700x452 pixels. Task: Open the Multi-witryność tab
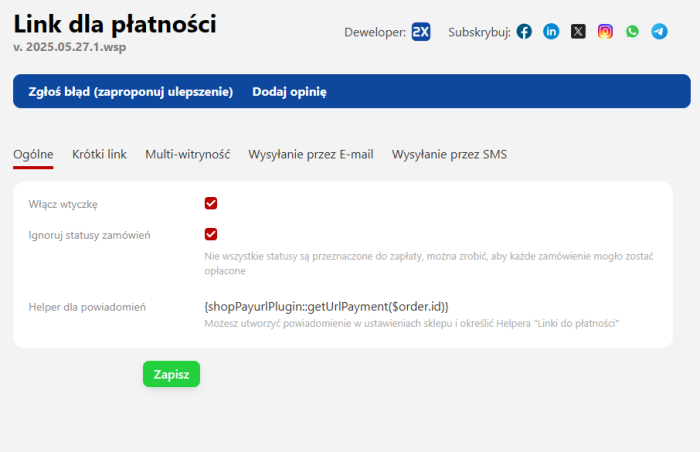tap(188, 155)
